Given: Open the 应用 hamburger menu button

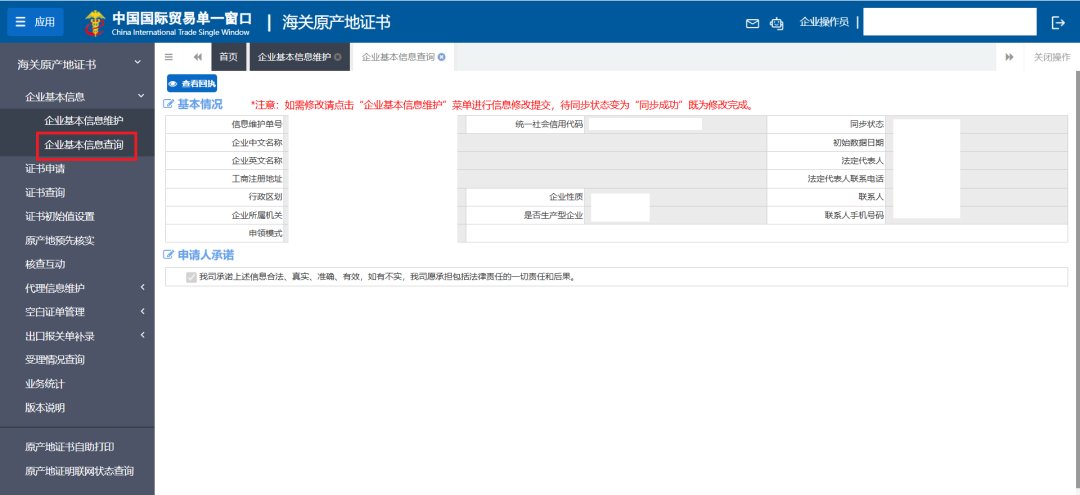Looking at the screenshot, I should tap(35, 22).
